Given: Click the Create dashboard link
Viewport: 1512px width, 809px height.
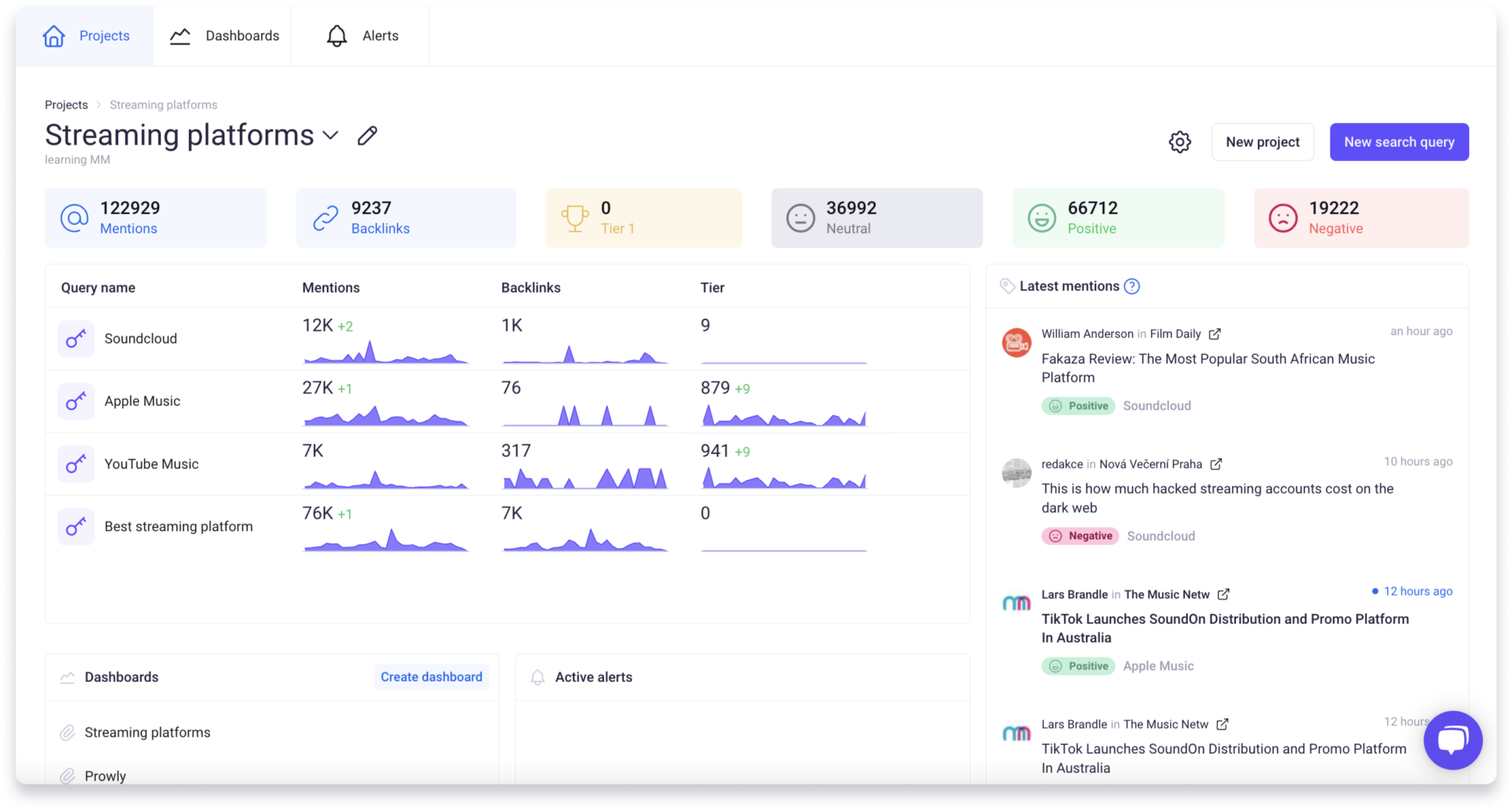Looking at the screenshot, I should [431, 677].
